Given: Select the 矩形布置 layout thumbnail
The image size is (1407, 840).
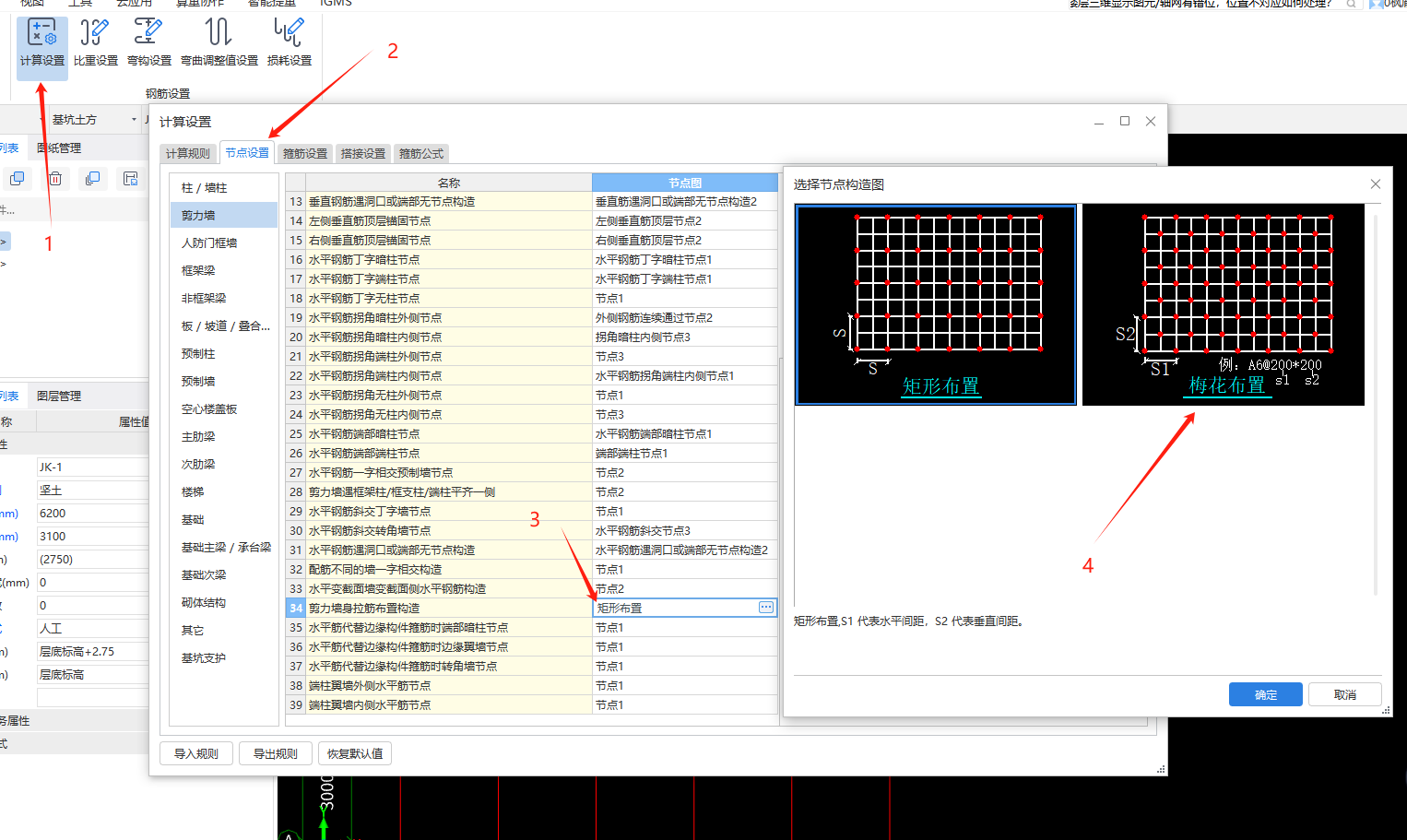Looking at the screenshot, I should (935, 305).
